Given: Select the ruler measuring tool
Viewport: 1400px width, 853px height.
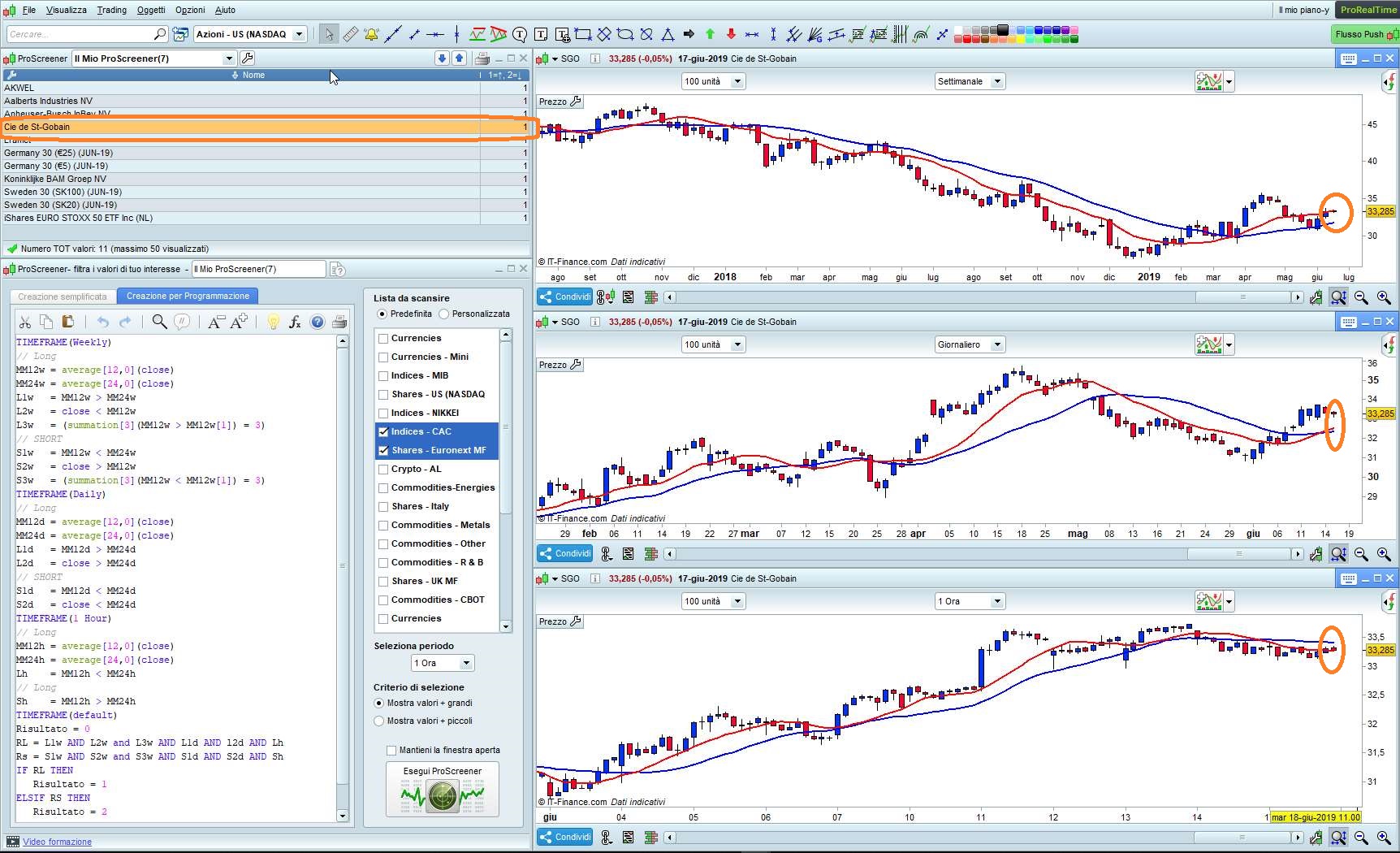Looking at the screenshot, I should click(351, 34).
